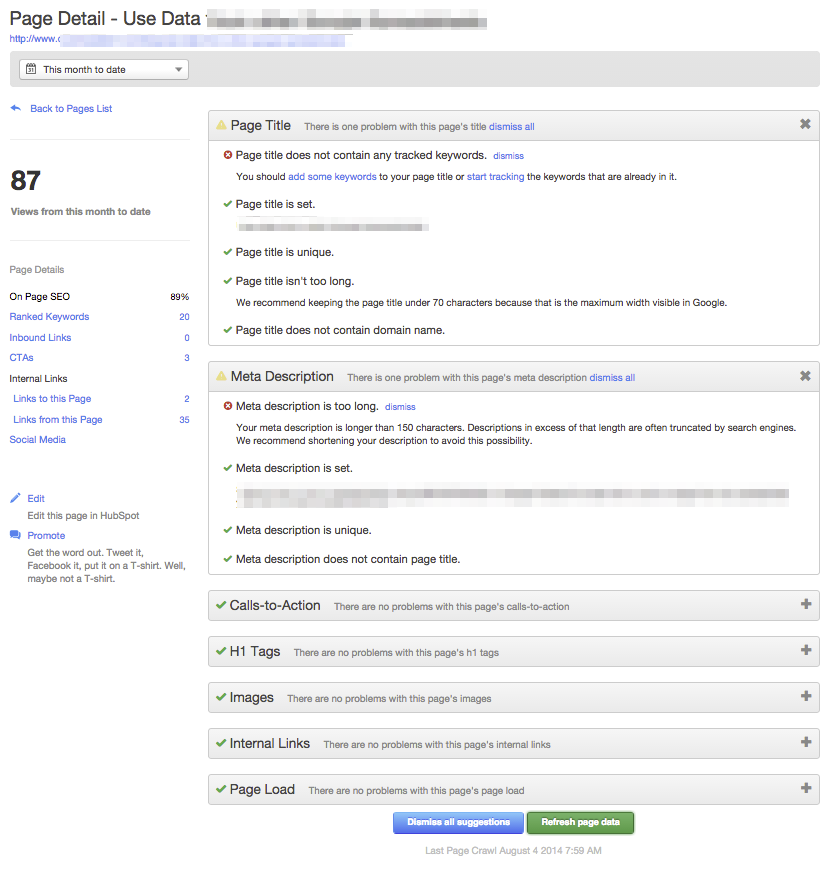This screenshot has width=830, height=869.
Task: Click the '87' views count
Action: pos(25,181)
